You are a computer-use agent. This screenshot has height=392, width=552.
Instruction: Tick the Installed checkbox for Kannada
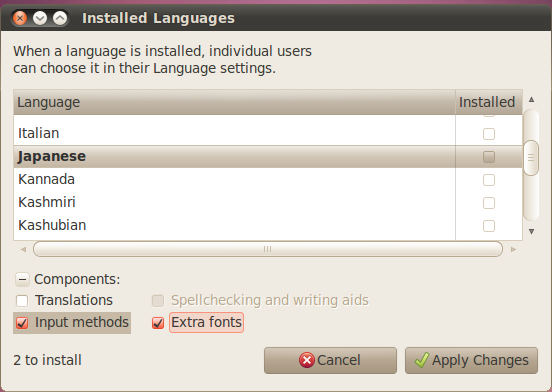489,180
